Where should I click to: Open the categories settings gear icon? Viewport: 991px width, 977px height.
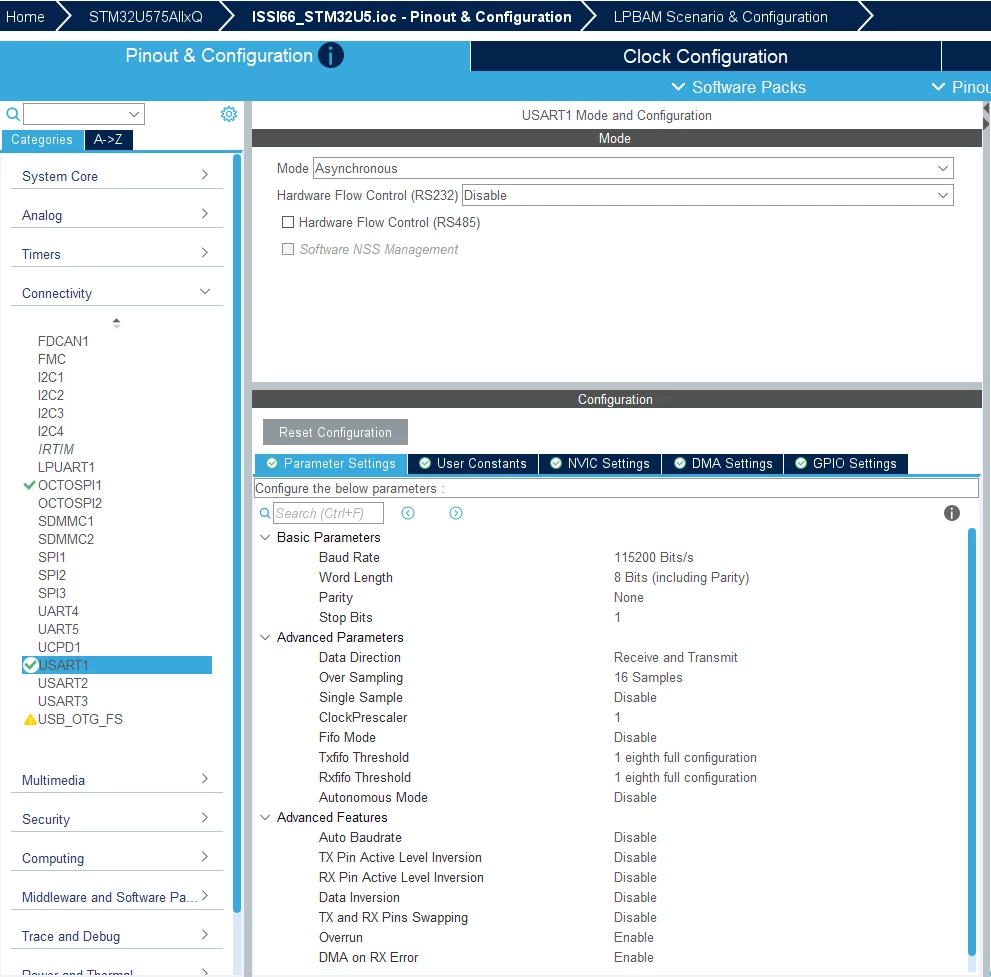pyautogui.click(x=229, y=114)
